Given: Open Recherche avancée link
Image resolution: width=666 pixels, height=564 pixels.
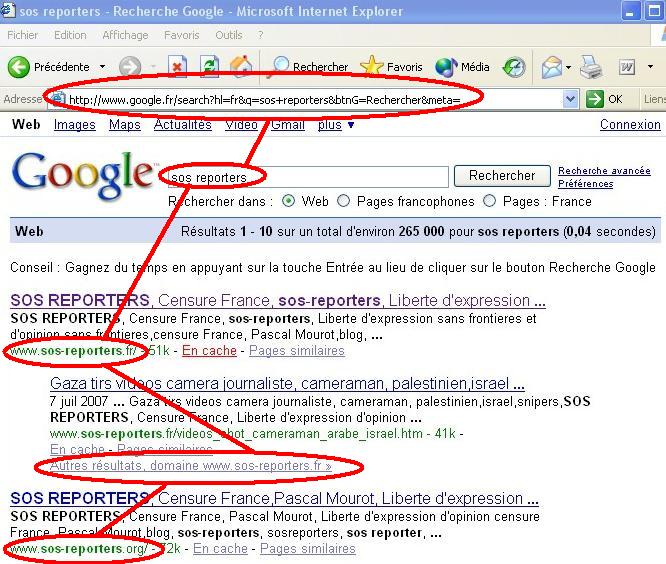Looking at the screenshot, I should coord(604,171).
